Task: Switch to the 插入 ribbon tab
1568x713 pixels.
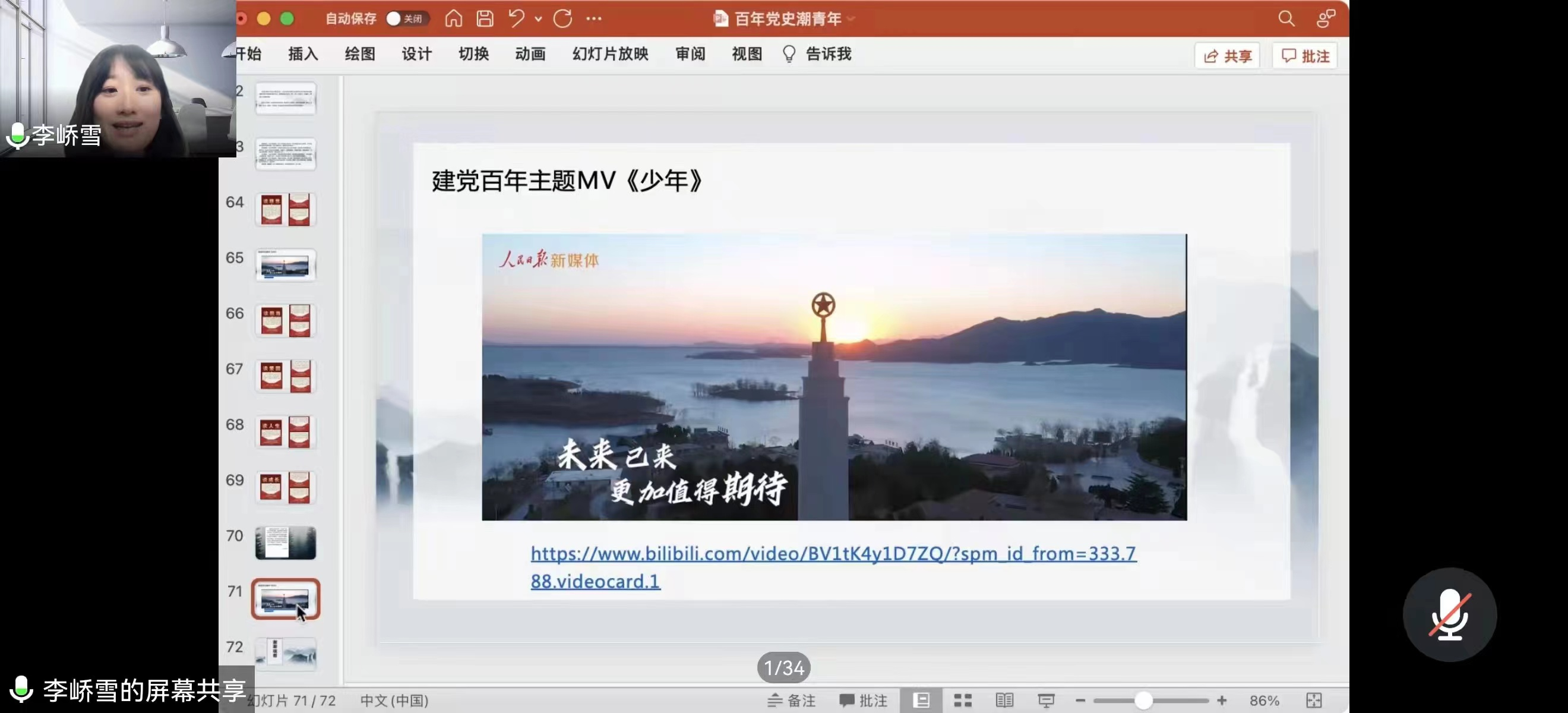Action: pos(302,53)
